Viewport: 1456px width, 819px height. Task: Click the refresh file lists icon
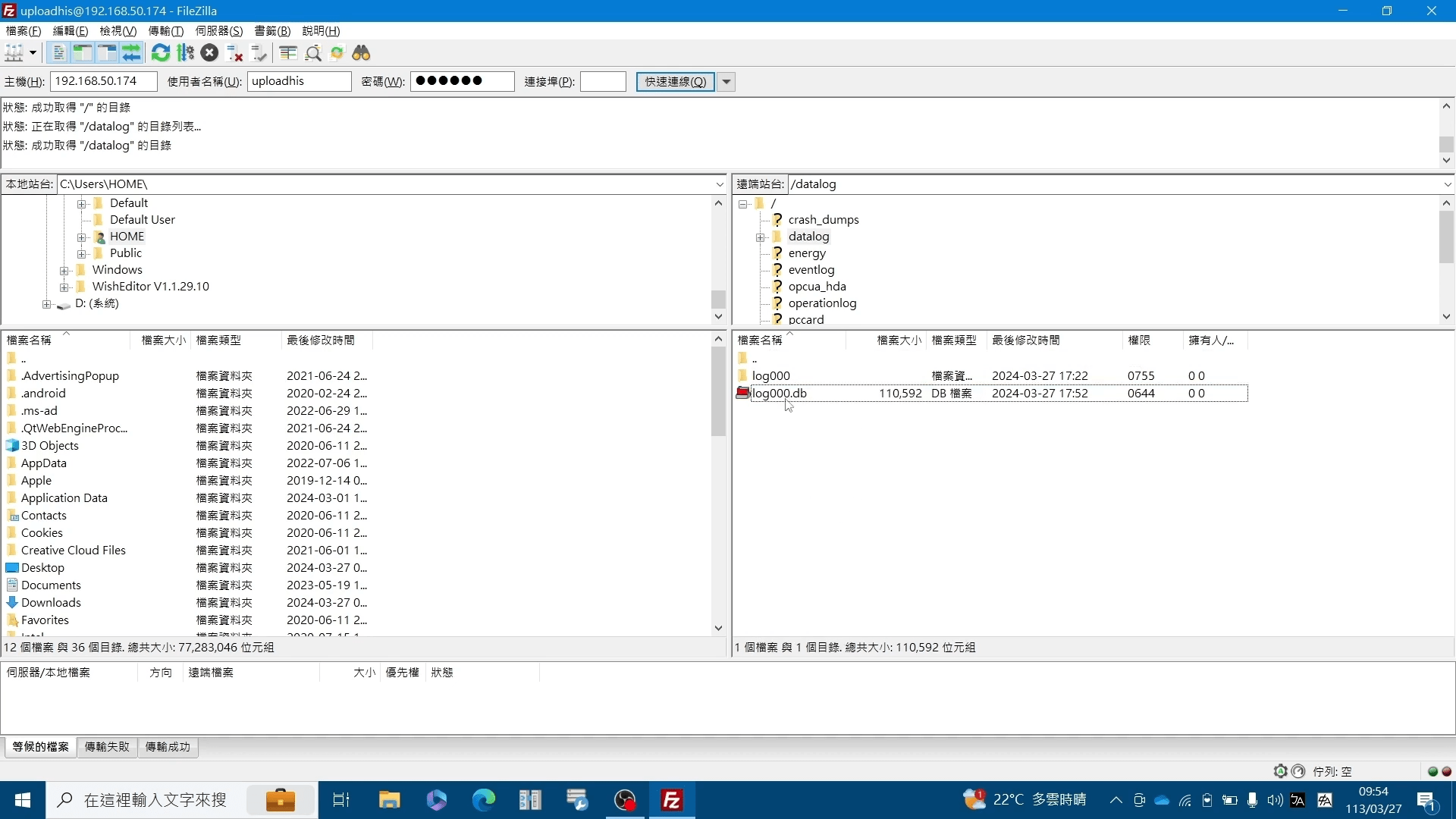point(161,53)
